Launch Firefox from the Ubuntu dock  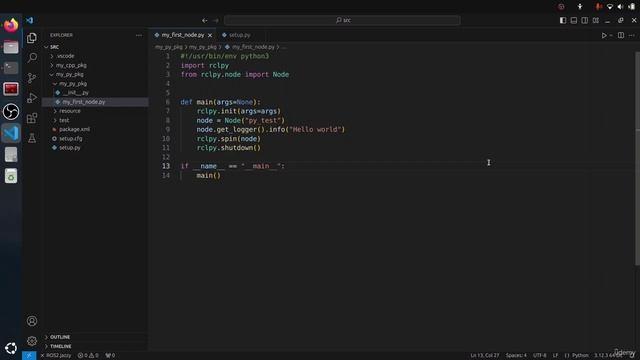tap(11, 25)
